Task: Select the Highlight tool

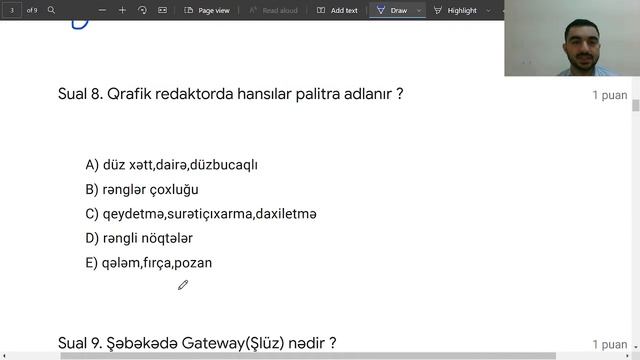Action: (x=455, y=10)
